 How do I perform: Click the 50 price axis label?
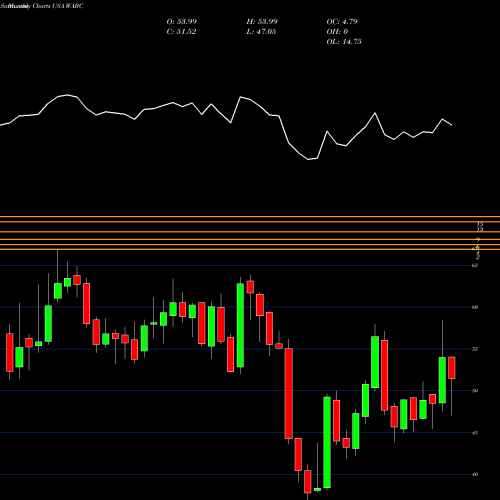click(x=475, y=391)
